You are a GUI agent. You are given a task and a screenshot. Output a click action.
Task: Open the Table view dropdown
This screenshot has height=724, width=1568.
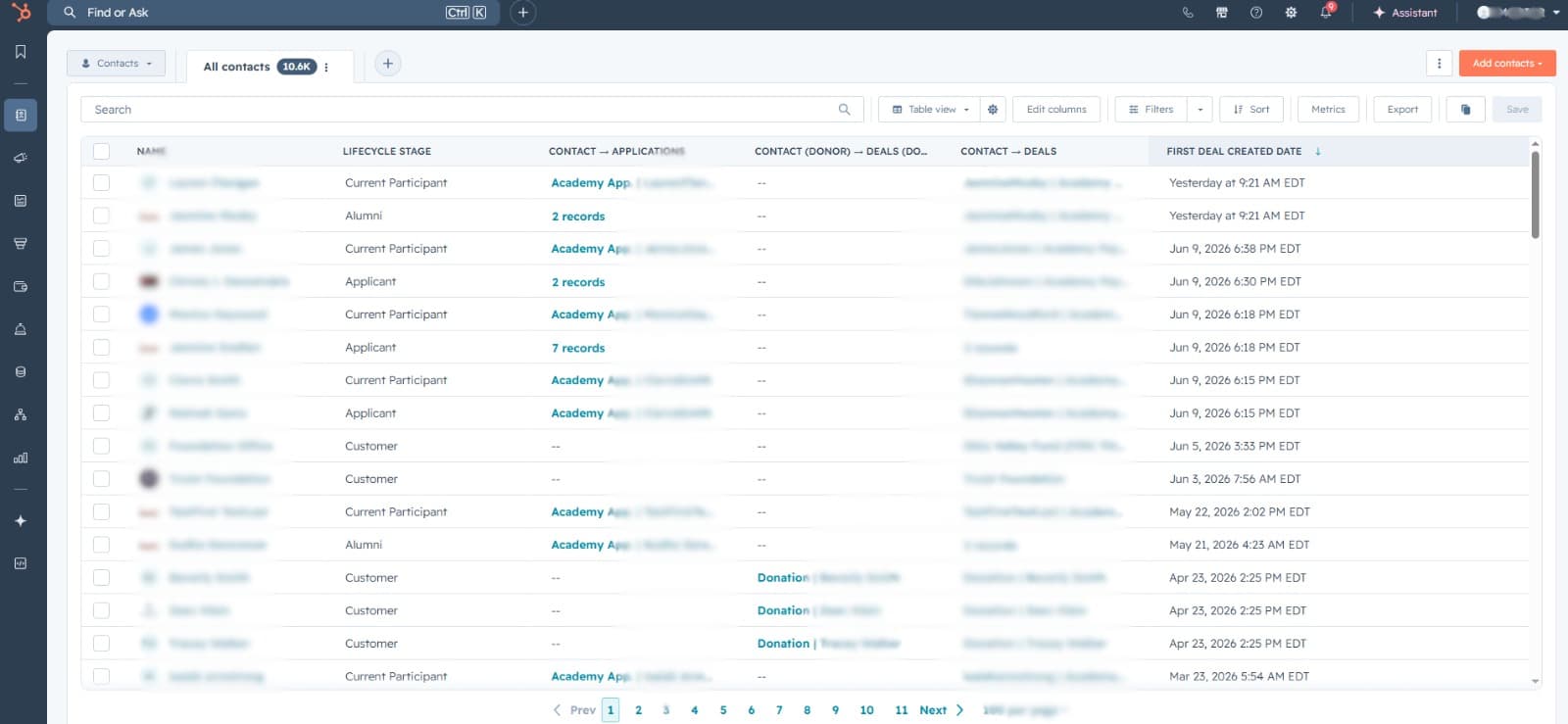[x=930, y=110]
